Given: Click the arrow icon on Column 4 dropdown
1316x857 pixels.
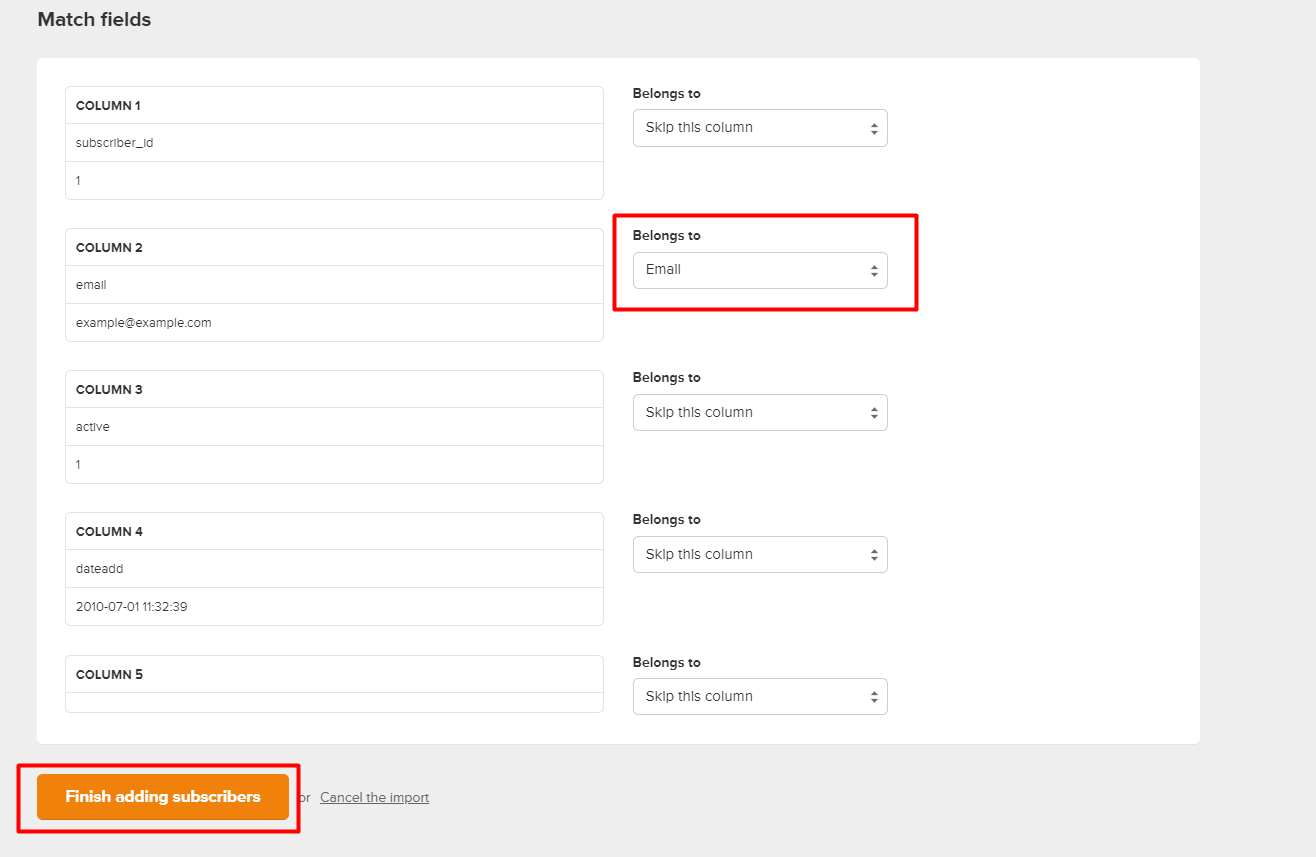Looking at the screenshot, I should pyautogui.click(x=873, y=555).
